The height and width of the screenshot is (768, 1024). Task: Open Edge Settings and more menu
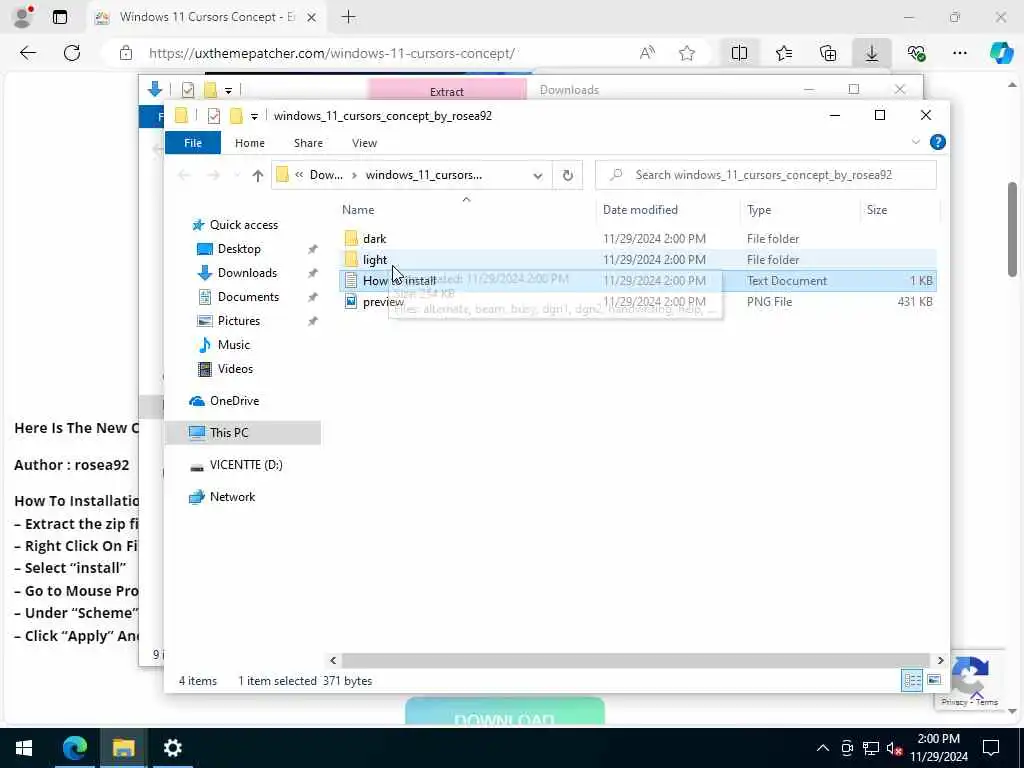tap(959, 54)
